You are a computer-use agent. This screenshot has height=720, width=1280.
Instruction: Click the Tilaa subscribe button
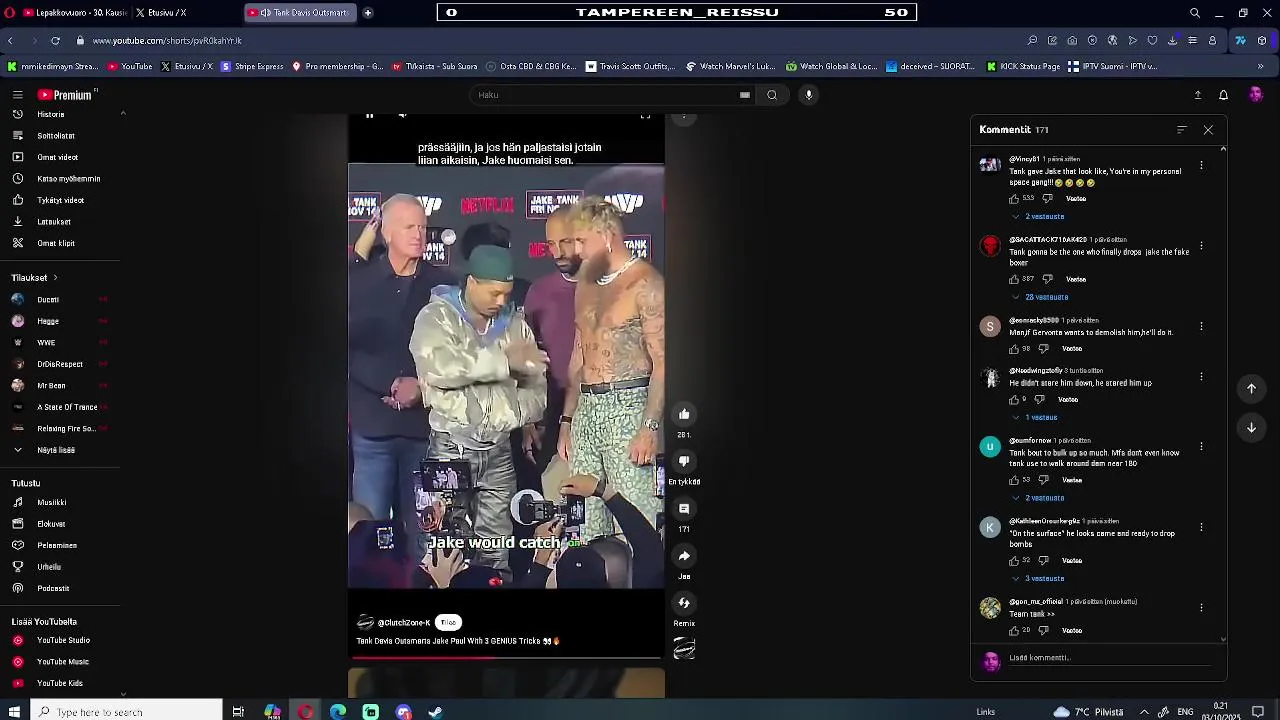448,623
